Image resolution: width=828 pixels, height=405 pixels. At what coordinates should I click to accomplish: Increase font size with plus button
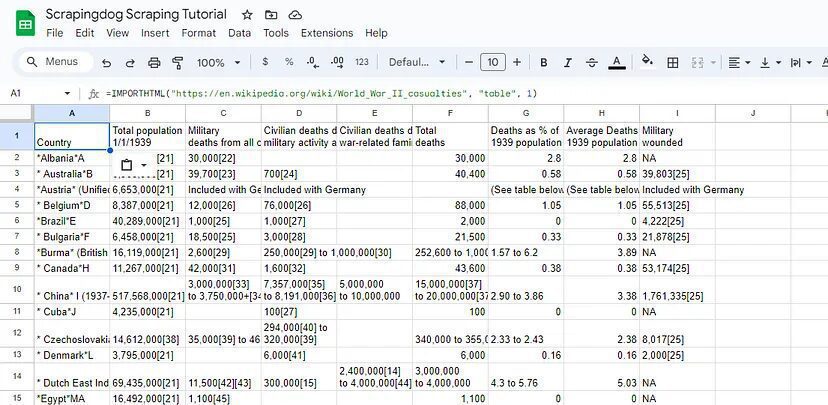tap(518, 63)
